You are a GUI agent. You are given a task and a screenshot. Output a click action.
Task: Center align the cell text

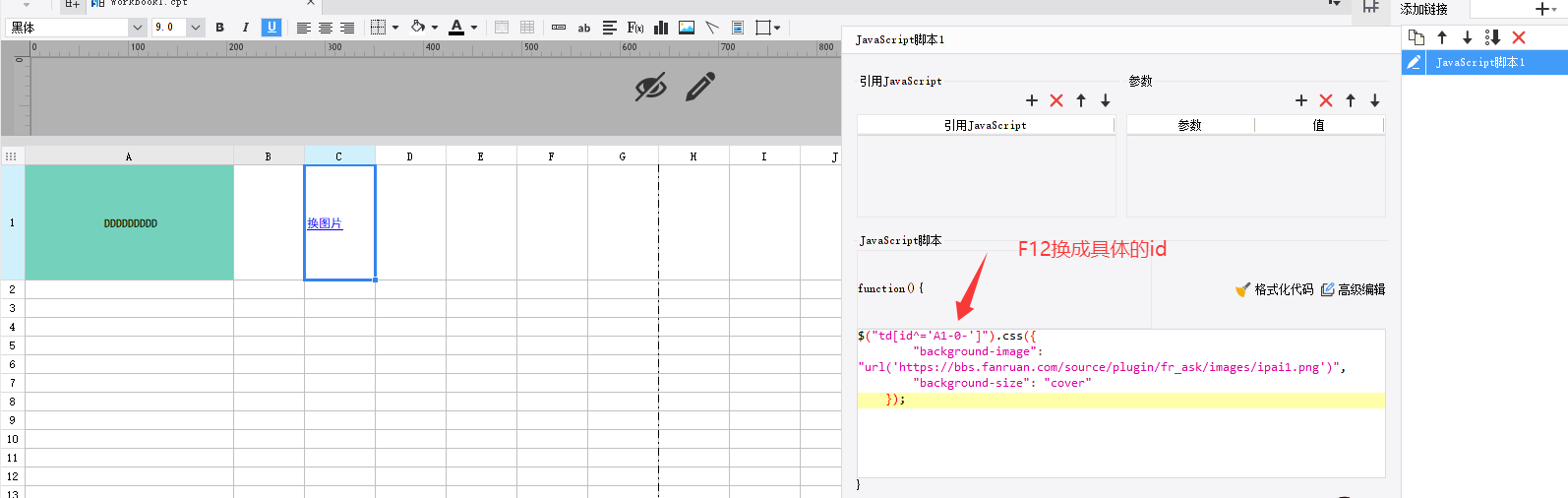326,28
